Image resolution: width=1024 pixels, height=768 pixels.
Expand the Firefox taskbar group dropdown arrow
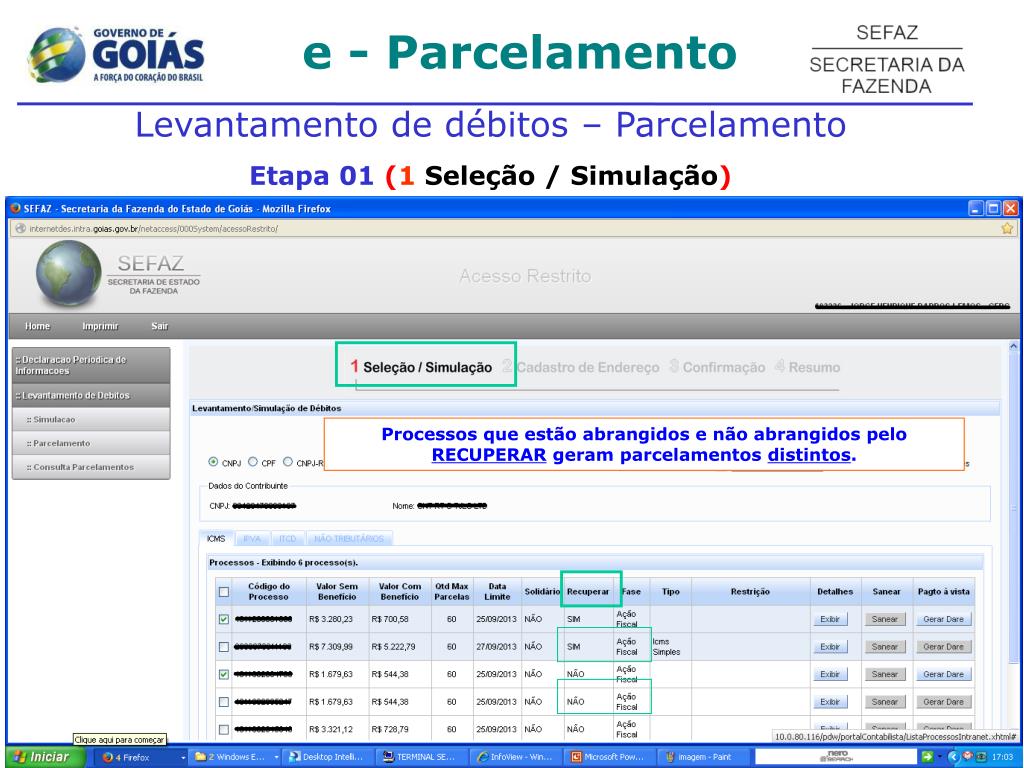tap(184, 758)
